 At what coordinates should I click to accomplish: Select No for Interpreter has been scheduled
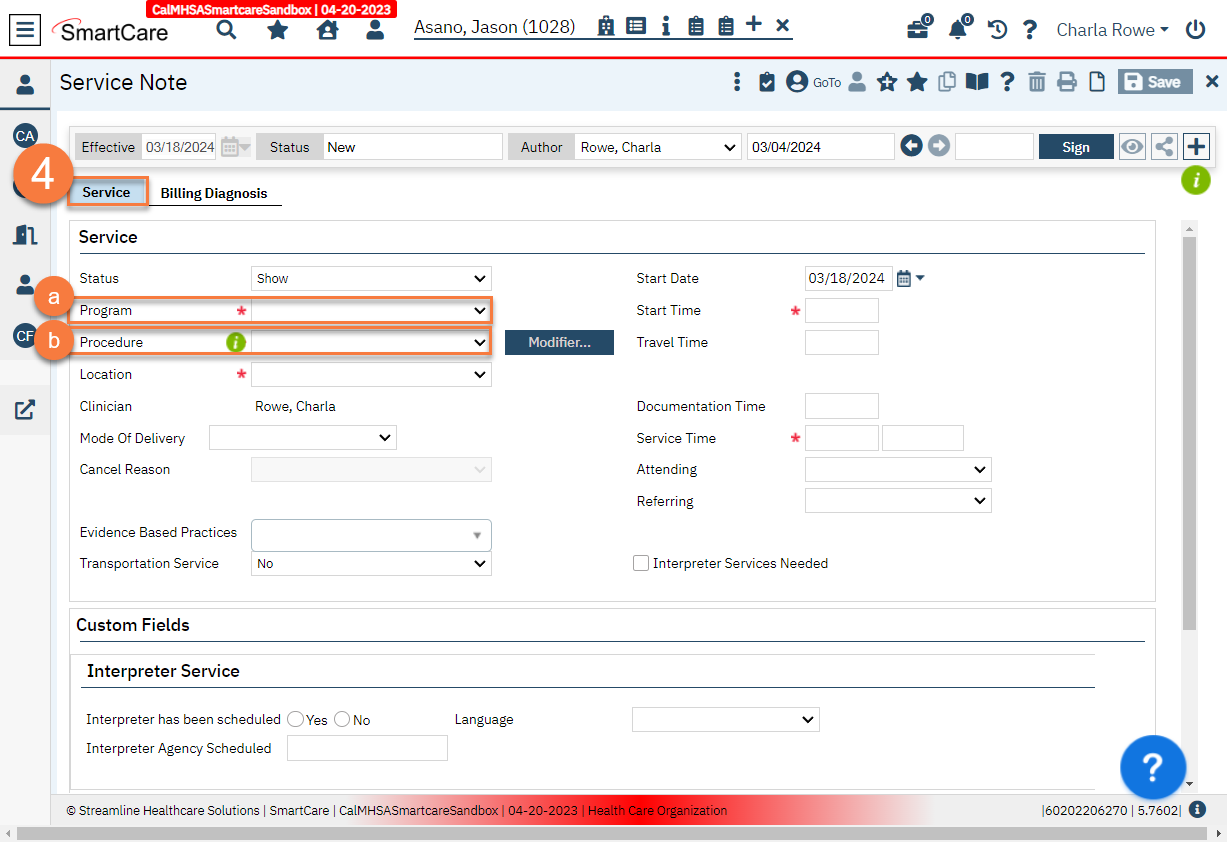[x=342, y=719]
